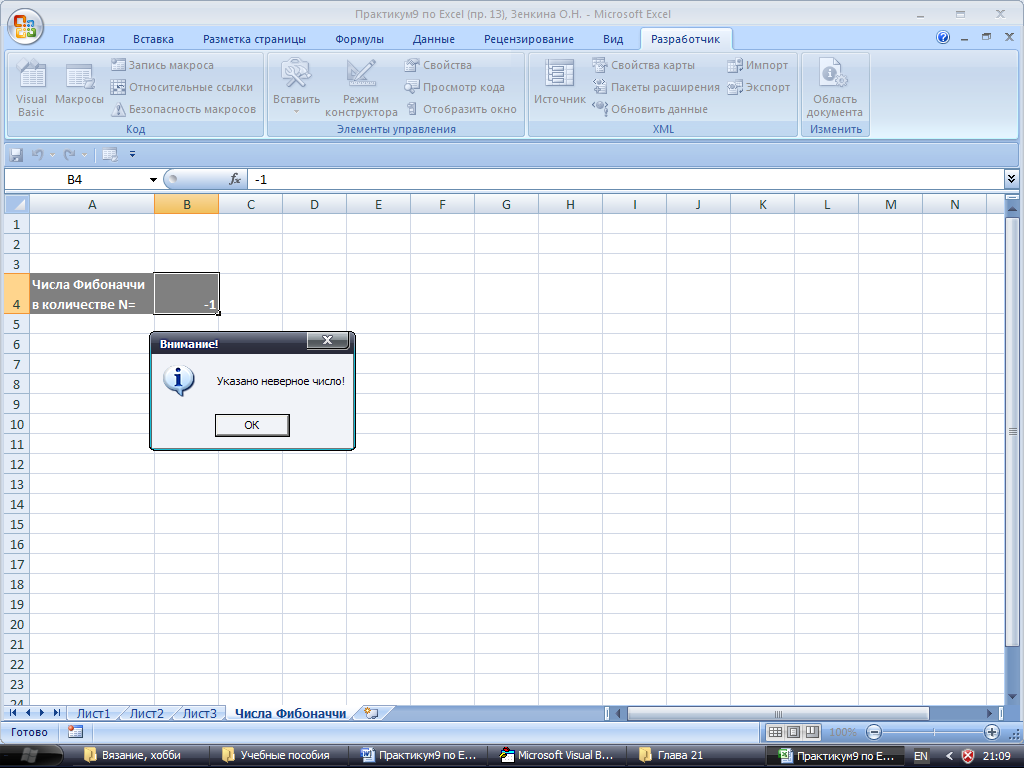Click zoom in plus button
Image resolution: width=1024 pixels, height=768 pixels.
click(991, 732)
